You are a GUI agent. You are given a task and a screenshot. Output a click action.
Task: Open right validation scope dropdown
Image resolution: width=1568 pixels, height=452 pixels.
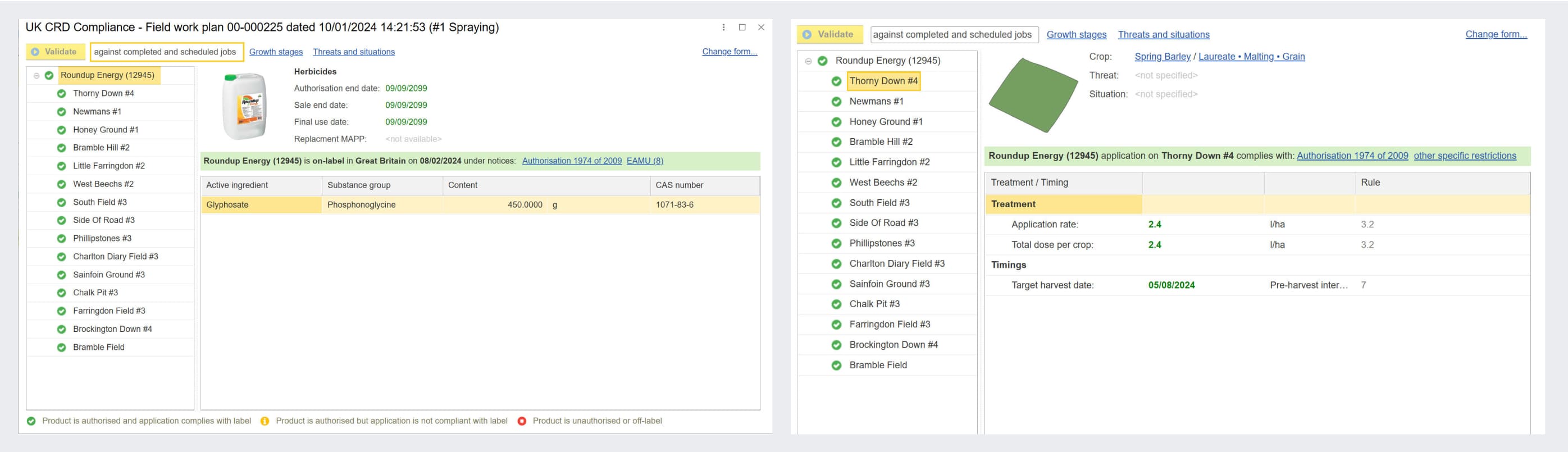(953, 35)
